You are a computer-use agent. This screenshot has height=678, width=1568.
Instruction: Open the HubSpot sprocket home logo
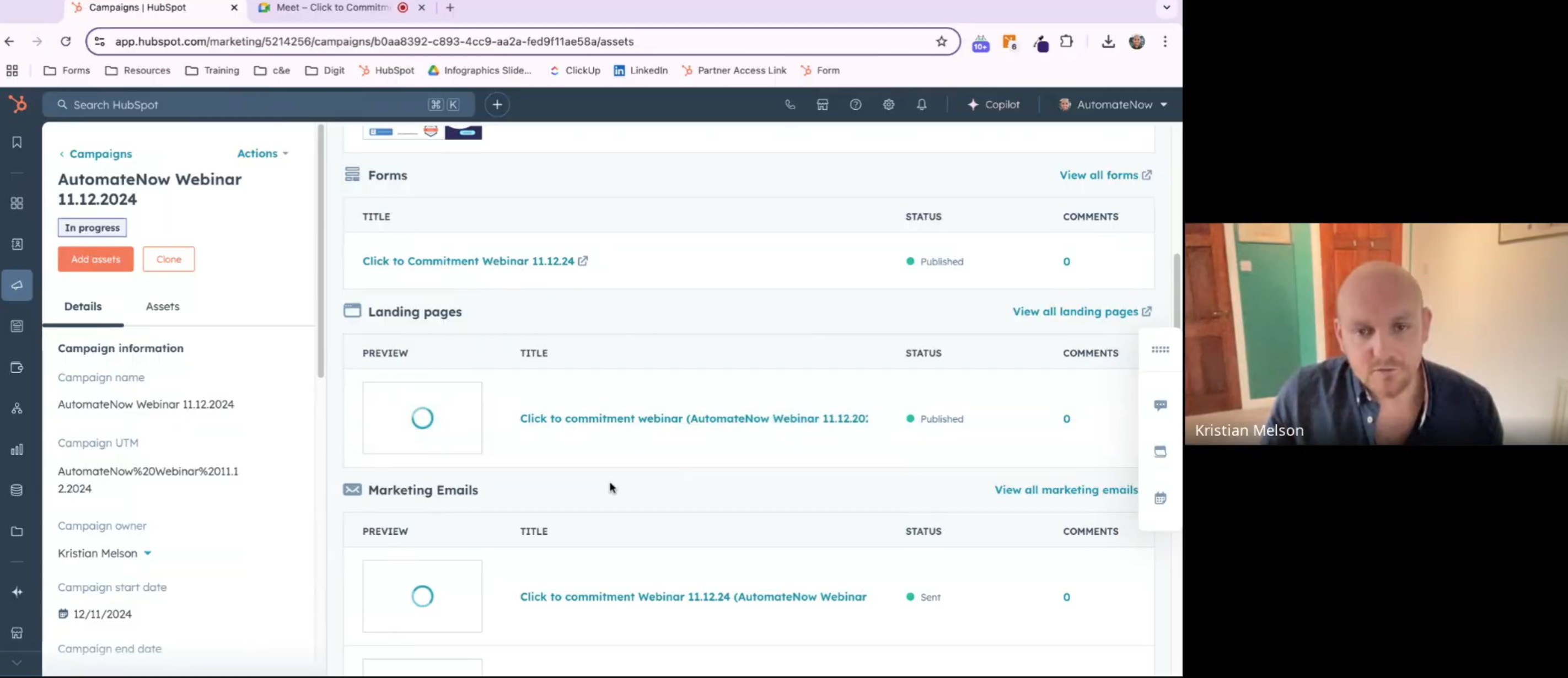click(18, 105)
